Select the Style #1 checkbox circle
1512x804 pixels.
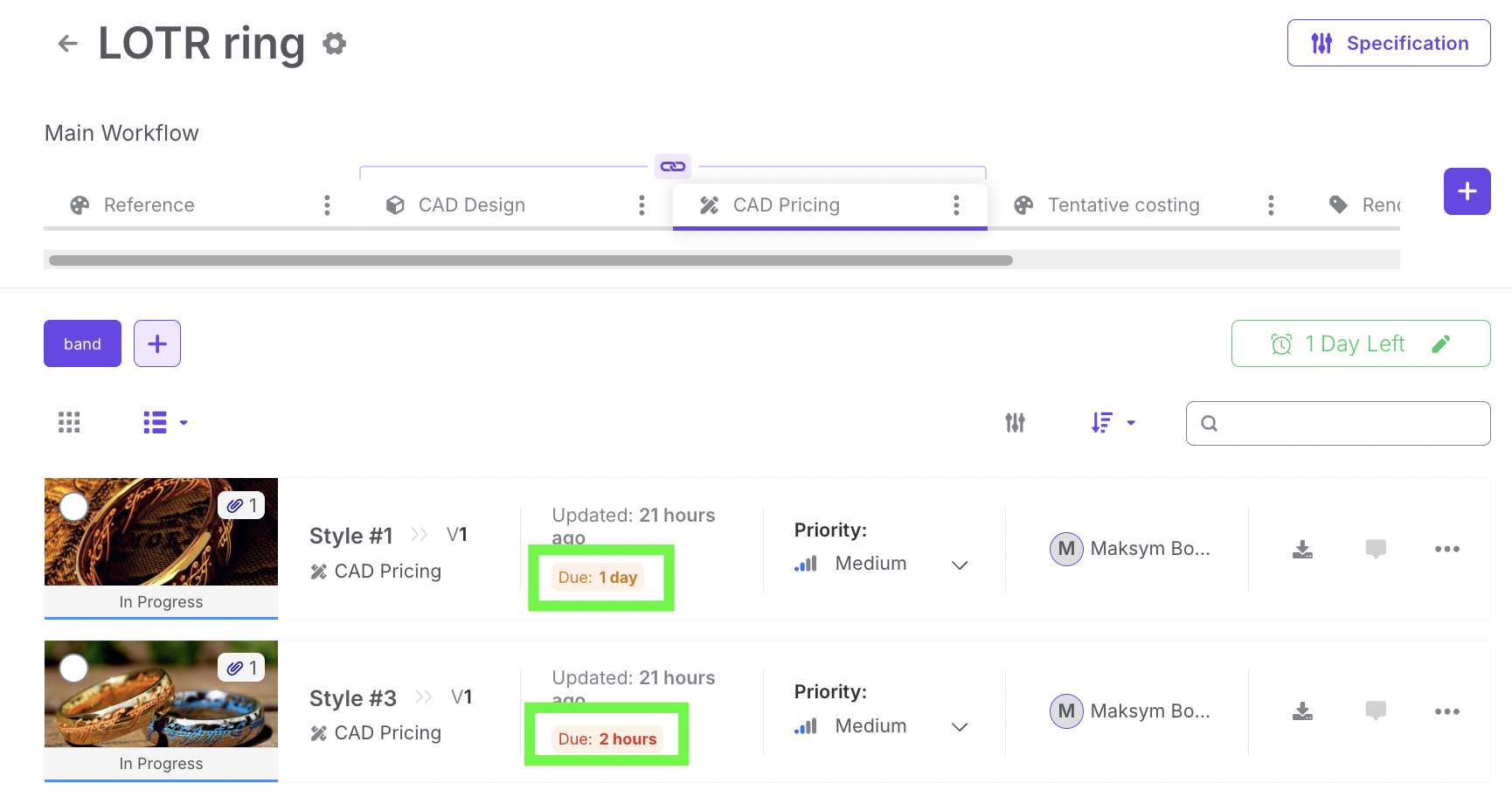[74, 507]
